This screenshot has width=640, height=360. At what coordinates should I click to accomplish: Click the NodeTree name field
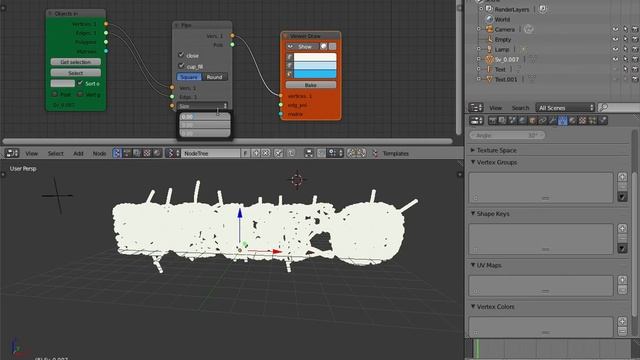tap(211, 153)
